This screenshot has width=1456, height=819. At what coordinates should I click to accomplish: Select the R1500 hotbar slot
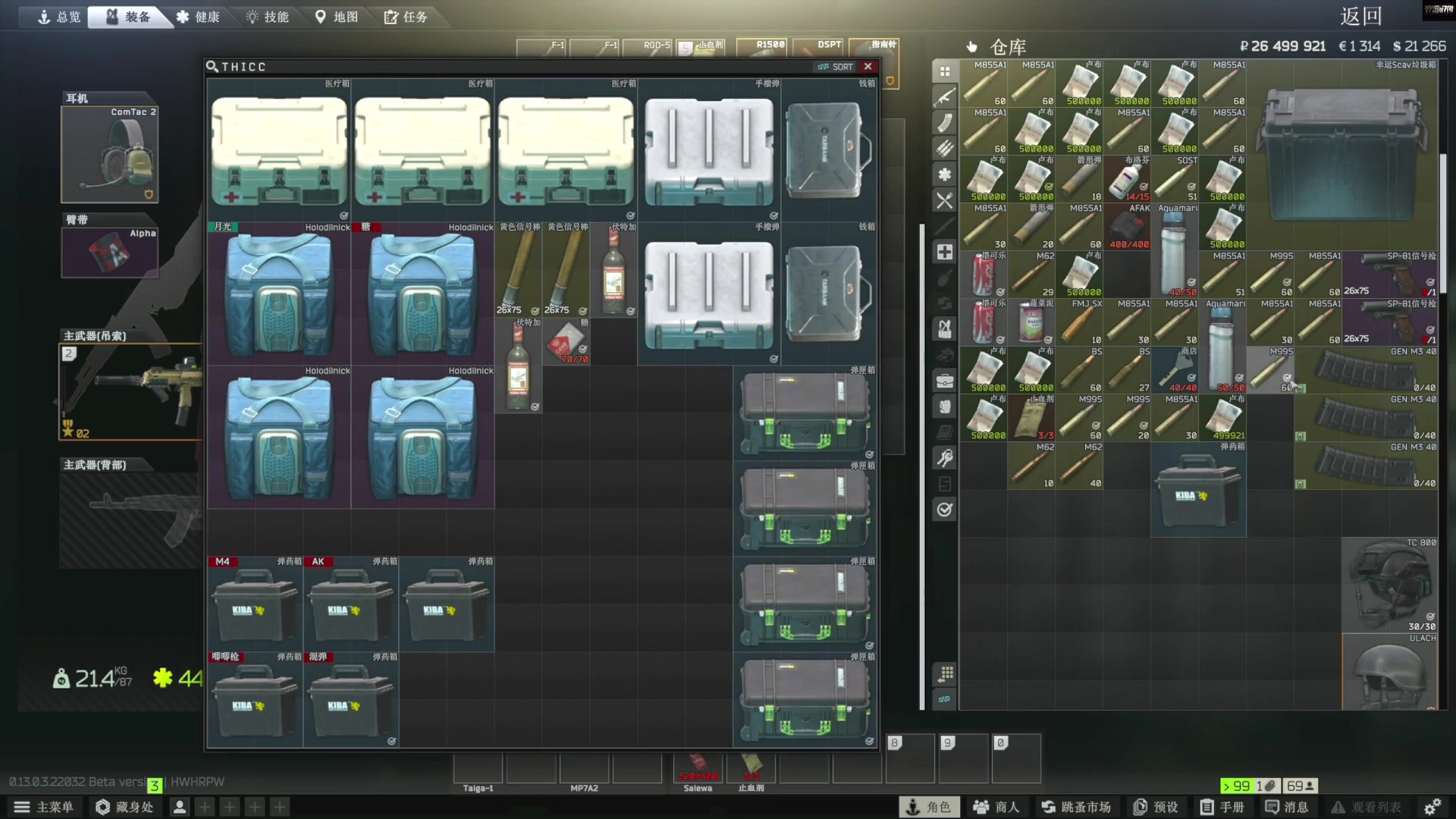[762, 48]
